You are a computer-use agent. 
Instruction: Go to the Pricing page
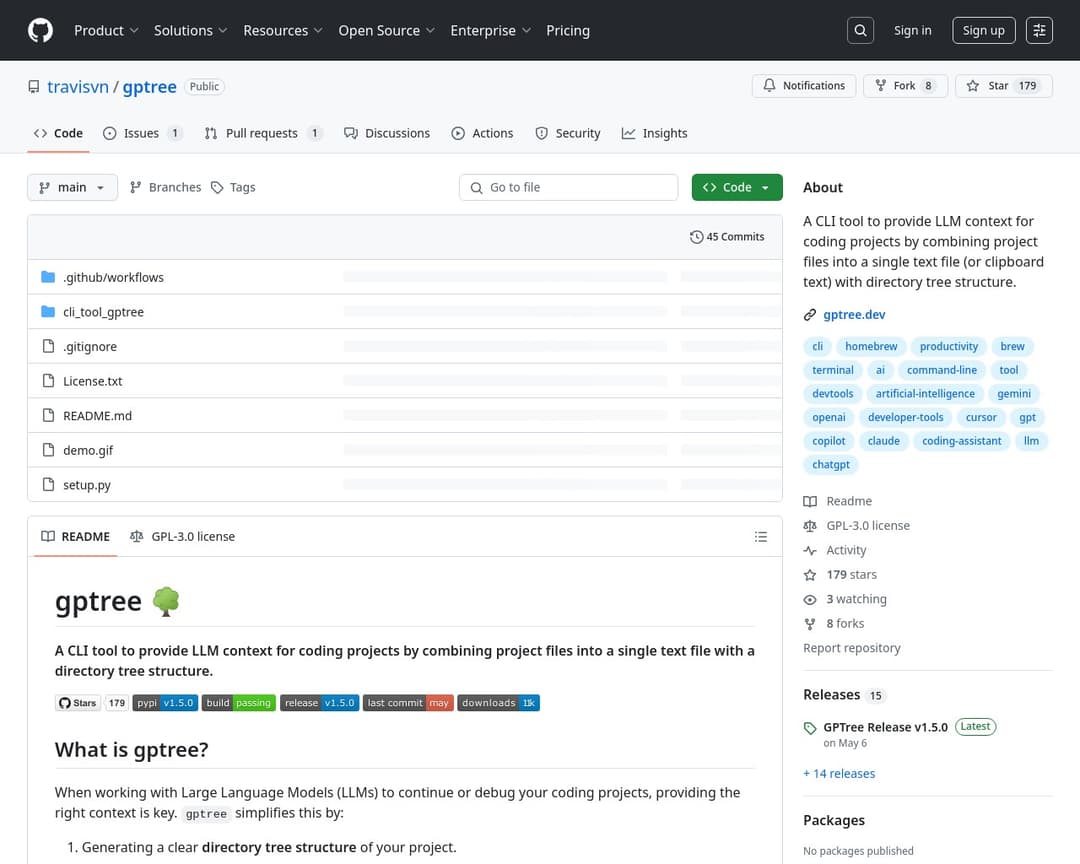tap(568, 30)
